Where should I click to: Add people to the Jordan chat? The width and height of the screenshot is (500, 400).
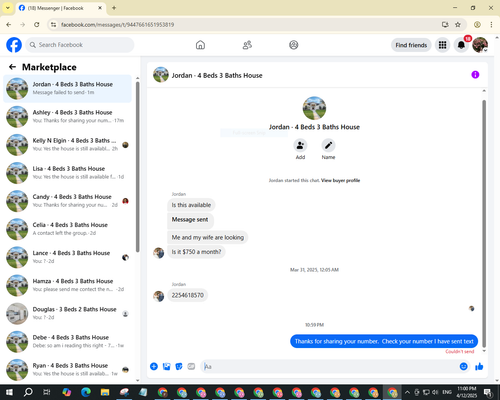pos(300,145)
